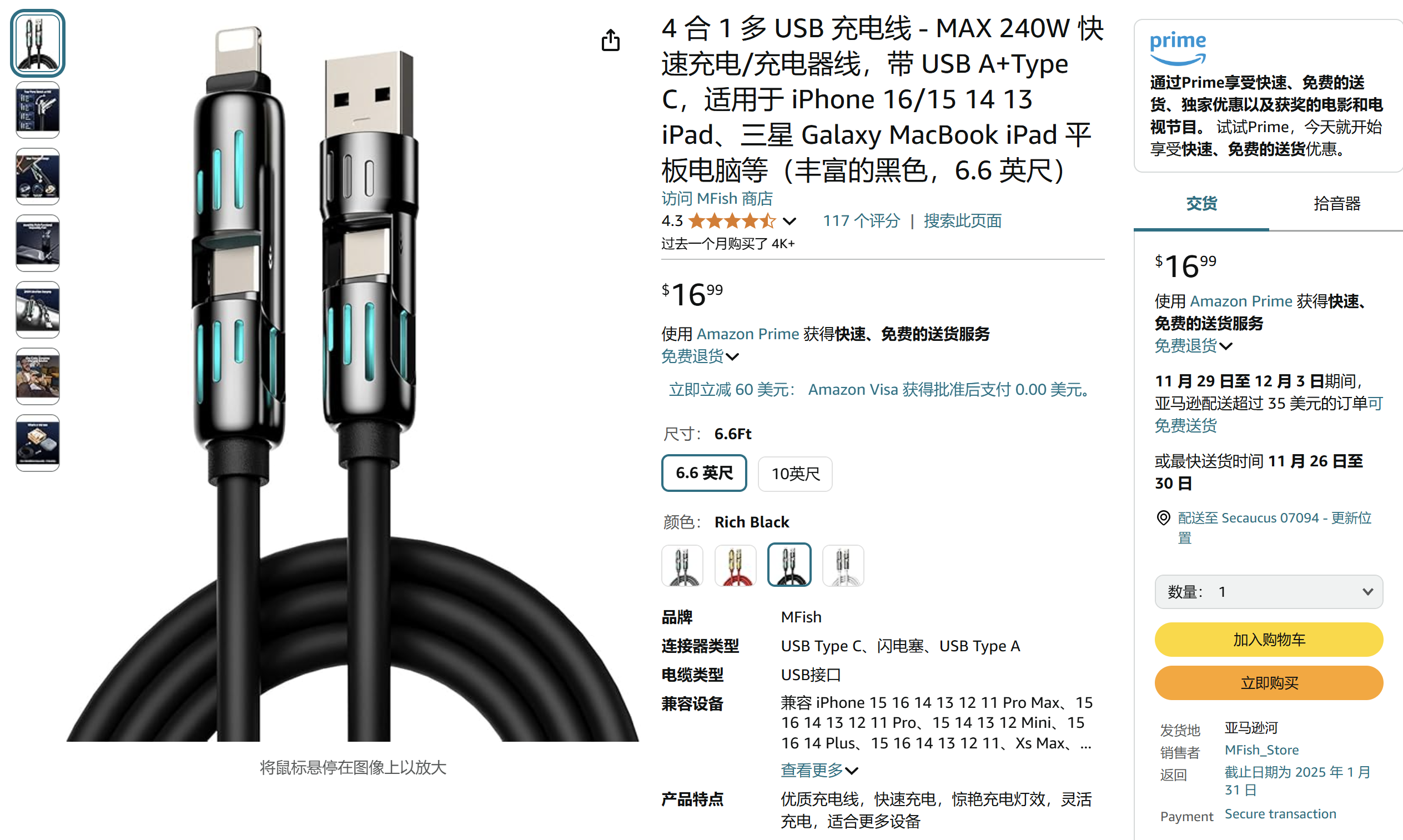Click the 立即购买 button
Viewport: 1403px width, 840px height.
point(1268,683)
